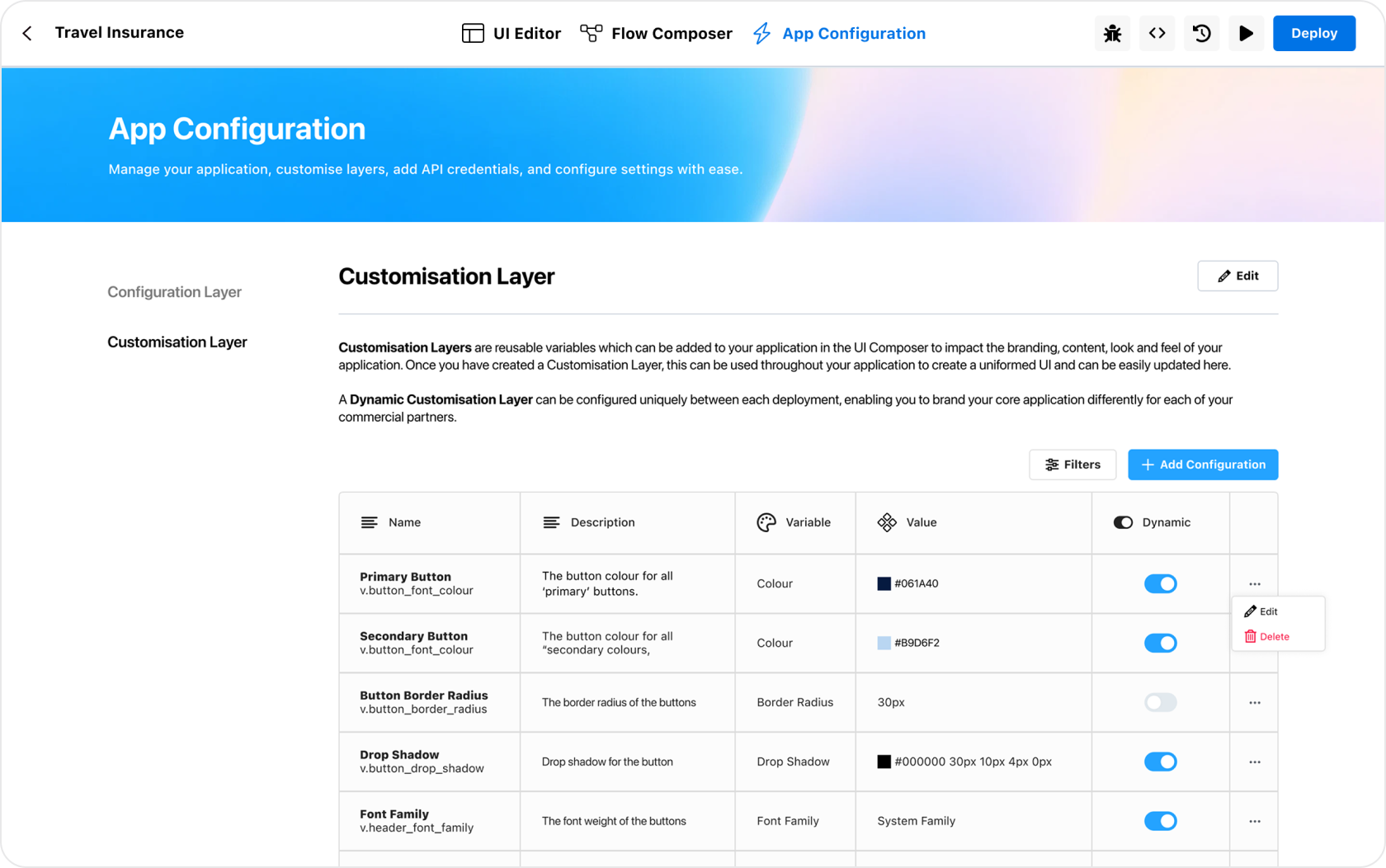This screenshot has width=1386, height=868.
Task: Turn off Dynamic toggle for Drop Shadow
Action: (1160, 762)
